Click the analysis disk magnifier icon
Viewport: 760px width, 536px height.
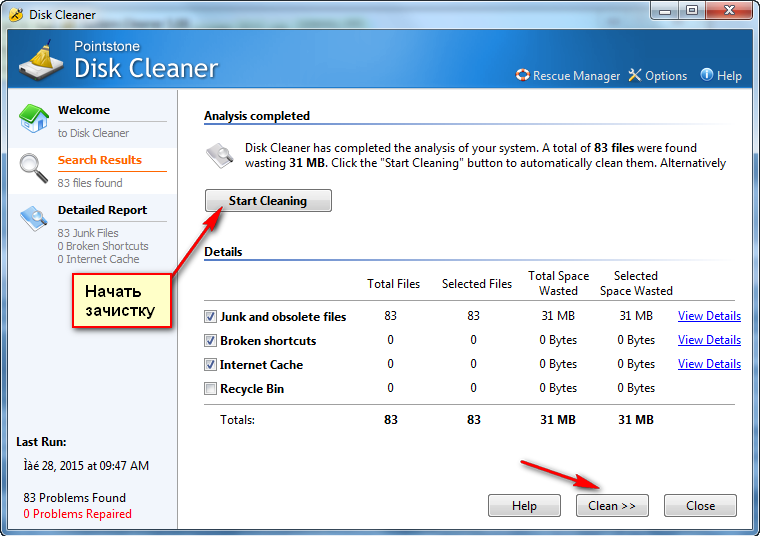(220, 156)
